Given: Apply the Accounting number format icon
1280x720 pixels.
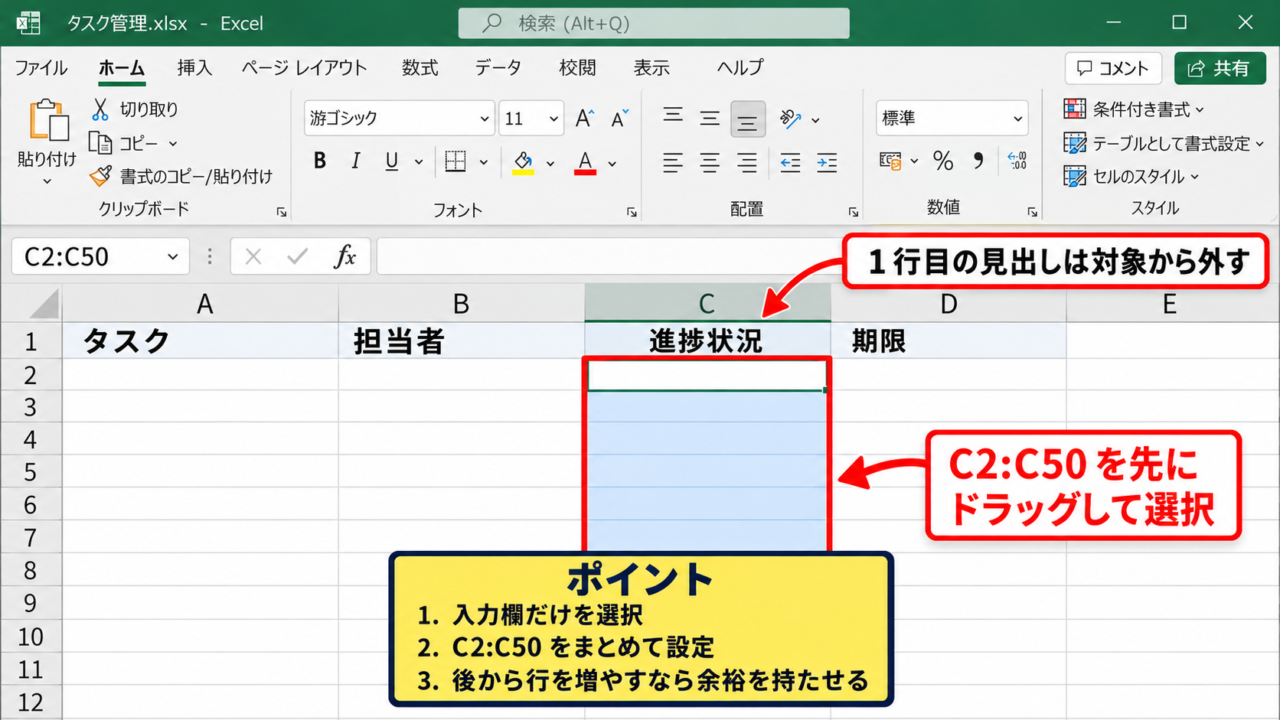Looking at the screenshot, I should click(890, 160).
